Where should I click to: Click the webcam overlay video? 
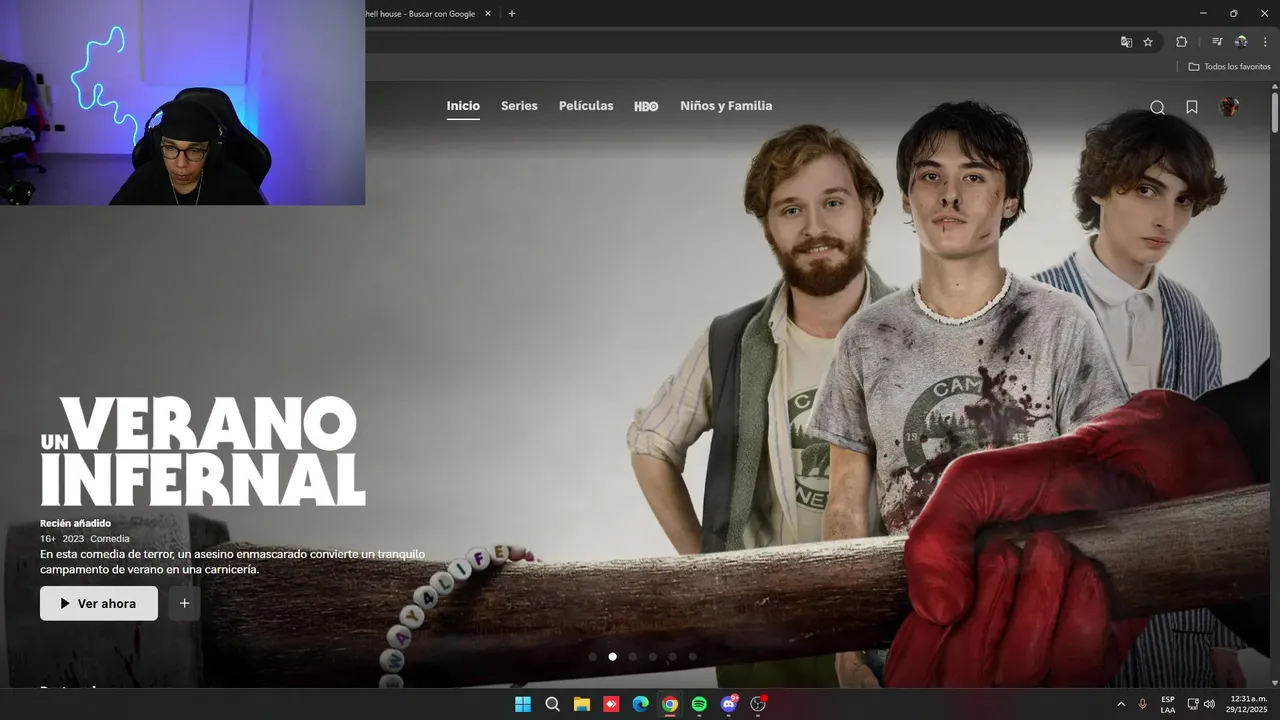pos(182,102)
